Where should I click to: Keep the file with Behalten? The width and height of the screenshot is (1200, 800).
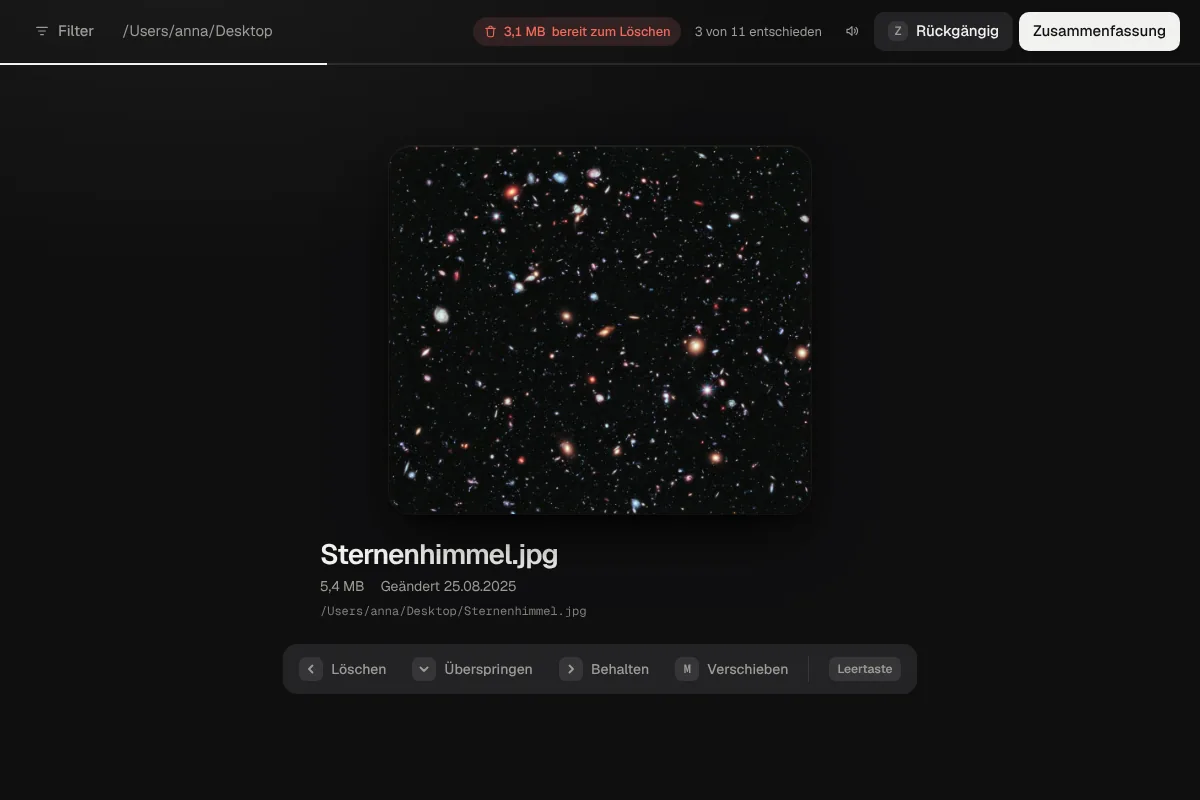pos(604,669)
